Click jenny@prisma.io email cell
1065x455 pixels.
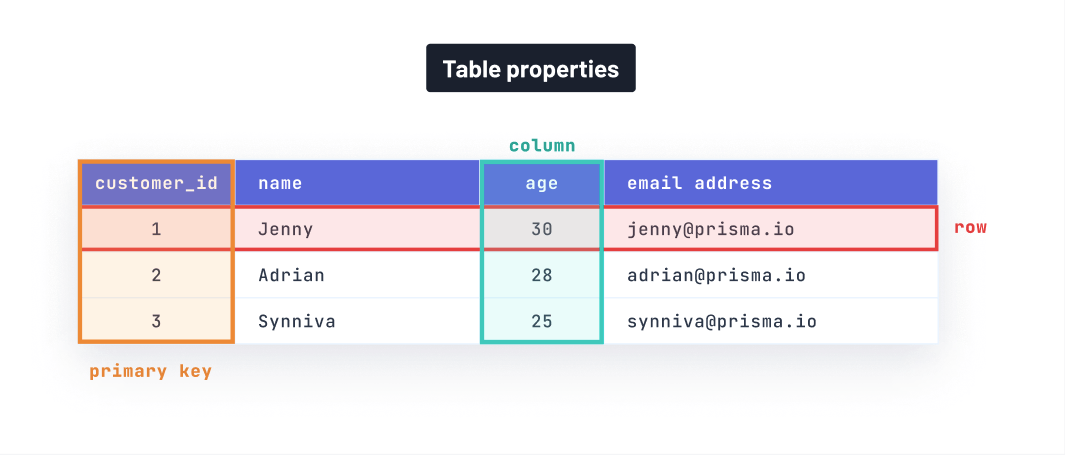770,229
